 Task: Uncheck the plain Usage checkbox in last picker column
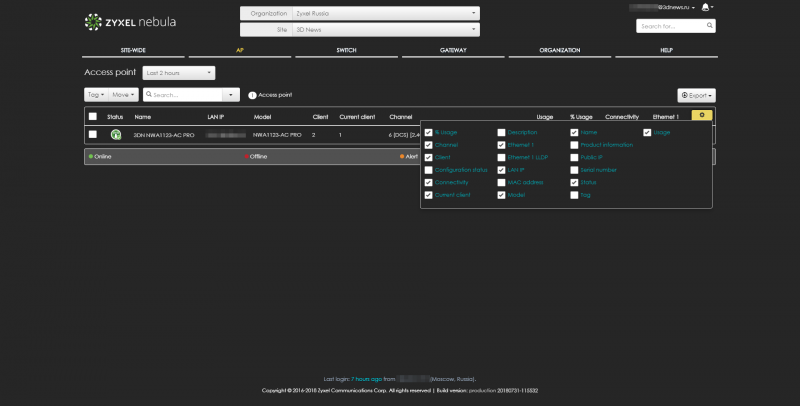pos(647,133)
